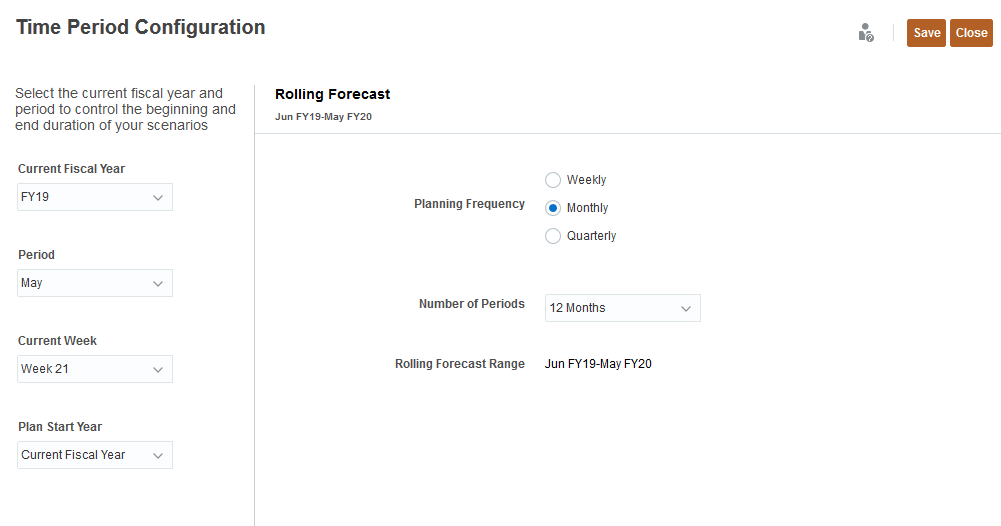Expand the Plan Start Year dropdown
The width and height of the screenshot is (1001, 526).
[95, 455]
